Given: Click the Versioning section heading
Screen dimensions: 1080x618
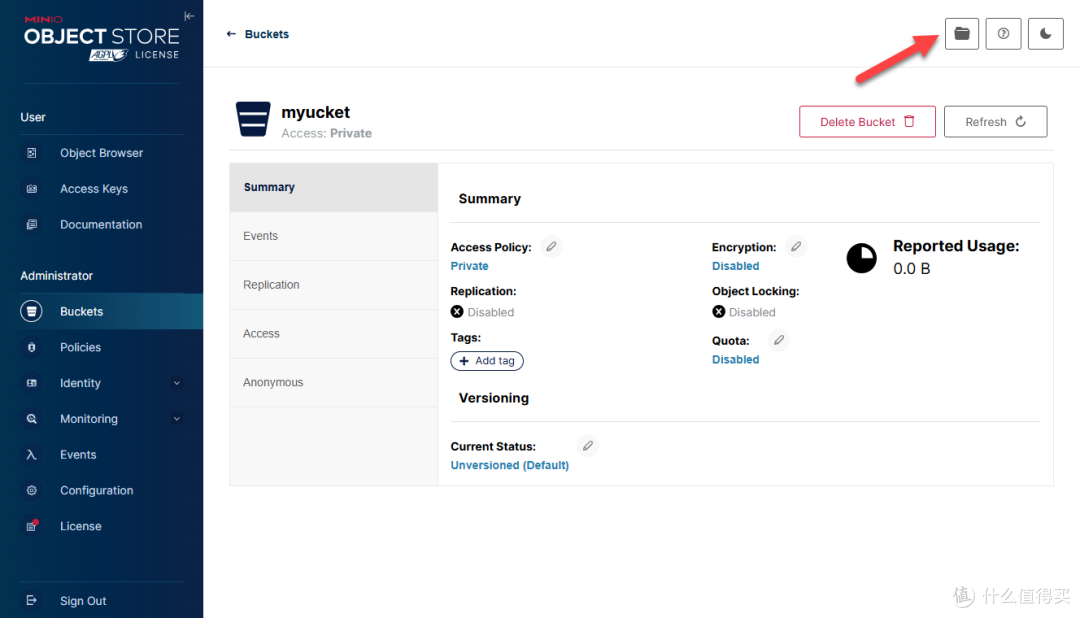Looking at the screenshot, I should pyautogui.click(x=494, y=398).
